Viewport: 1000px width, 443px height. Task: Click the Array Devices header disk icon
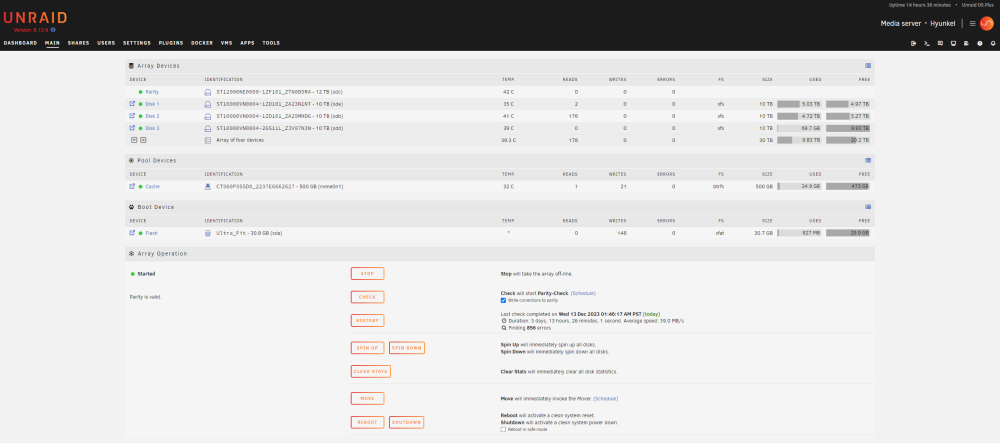pos(131,66)
